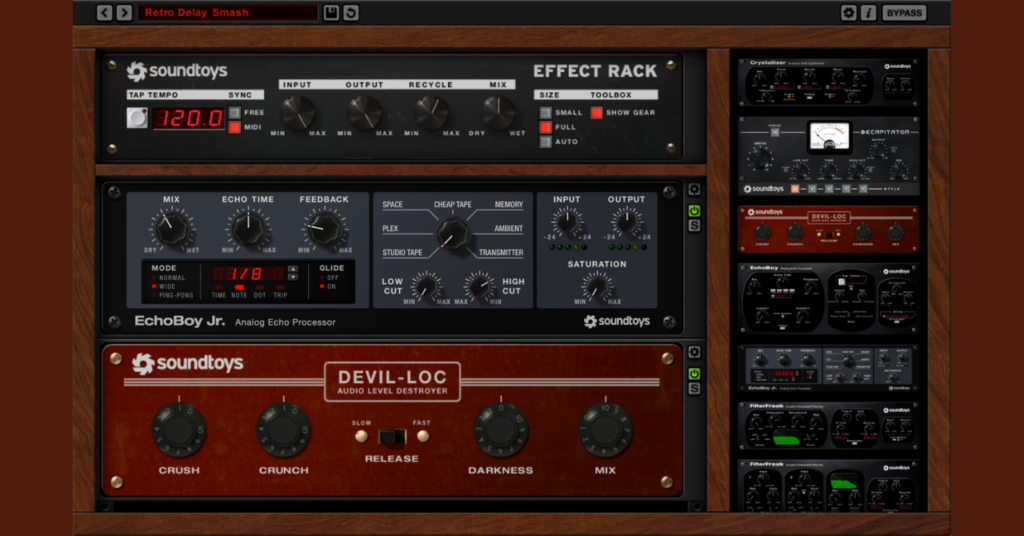Select the Free sync option

tap(234, 113)
